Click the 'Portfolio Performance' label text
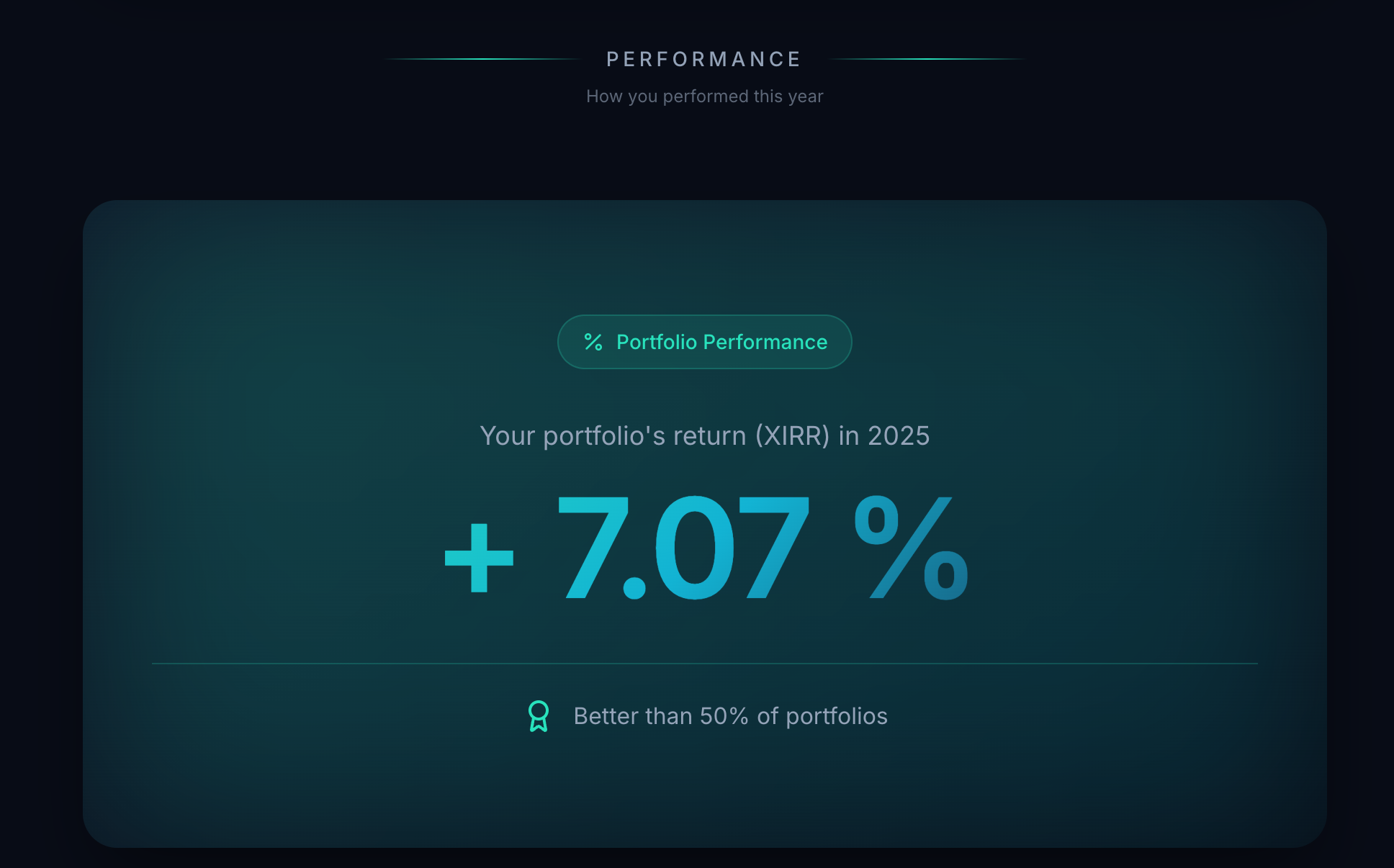The width and height of the screenshot is (1394, 868). [x=722, y=342]
